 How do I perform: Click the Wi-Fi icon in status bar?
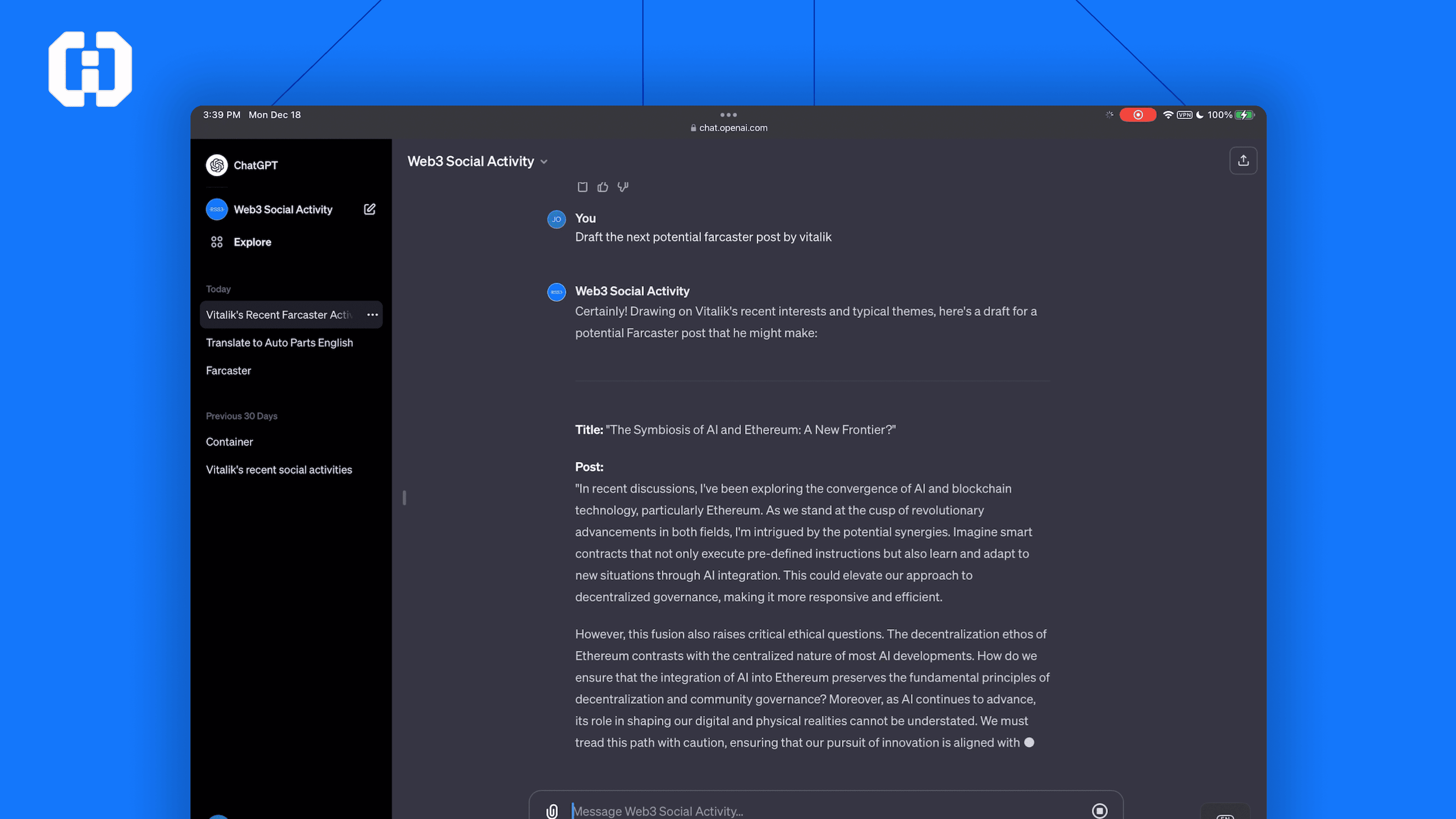click(x=1168, y=115)
